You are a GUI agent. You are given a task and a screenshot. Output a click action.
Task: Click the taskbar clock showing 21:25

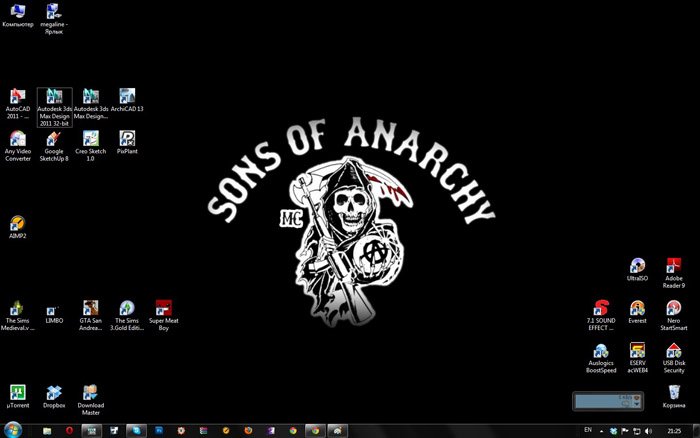coord(674,430)
